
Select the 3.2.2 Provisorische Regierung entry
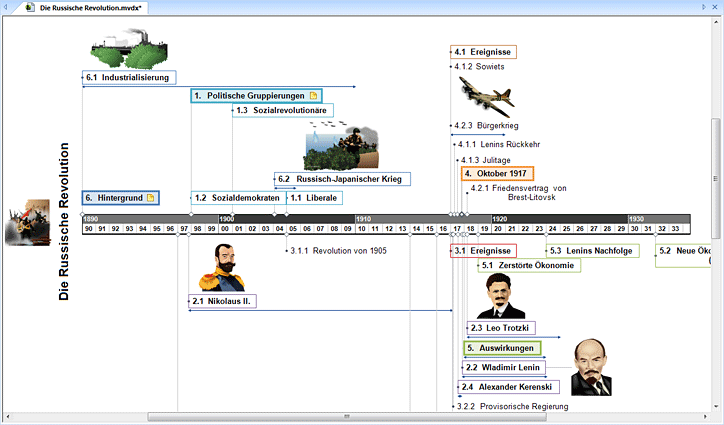(x=513, y=407)
